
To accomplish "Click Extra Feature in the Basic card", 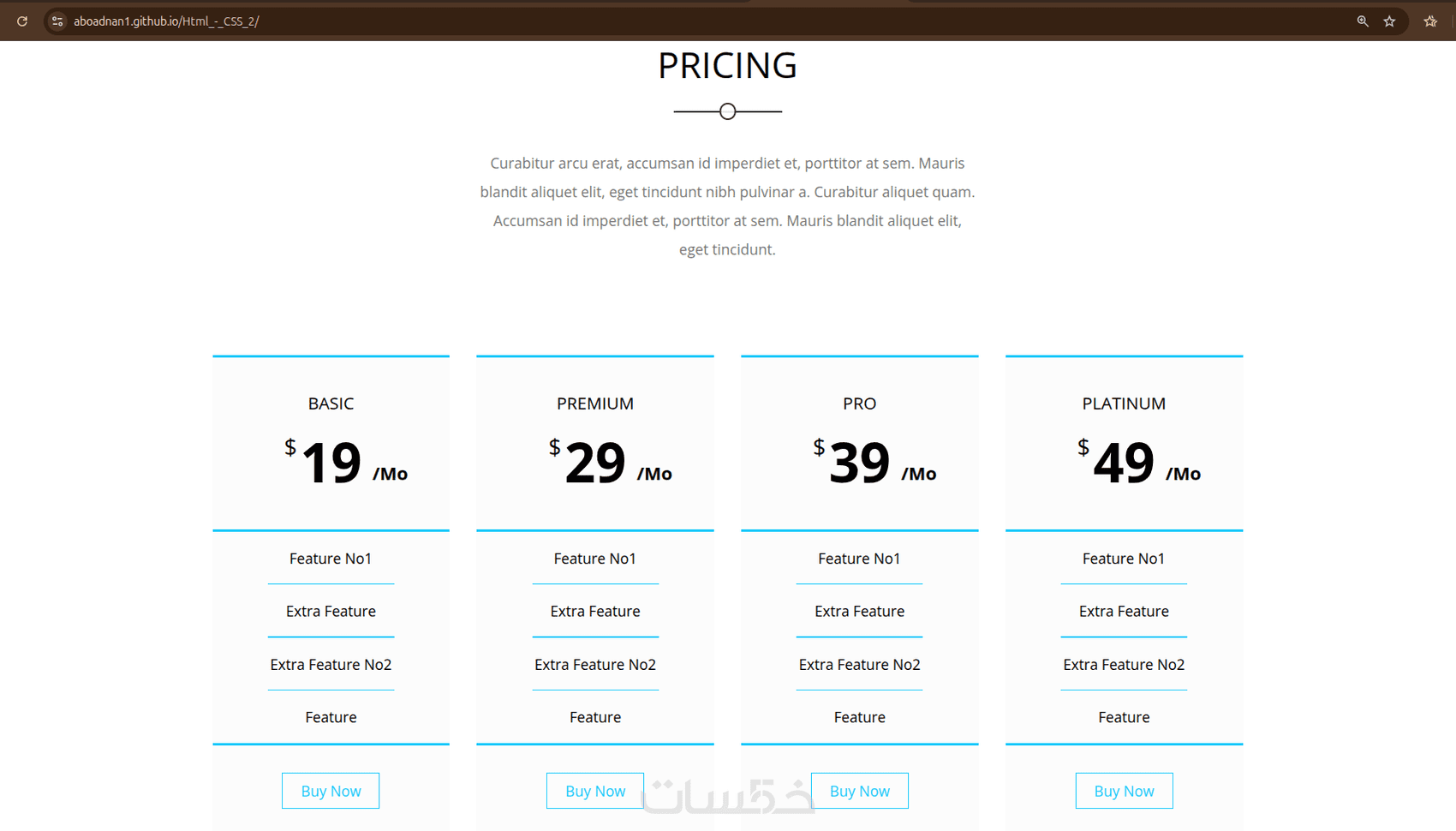I will pos(331,612).
